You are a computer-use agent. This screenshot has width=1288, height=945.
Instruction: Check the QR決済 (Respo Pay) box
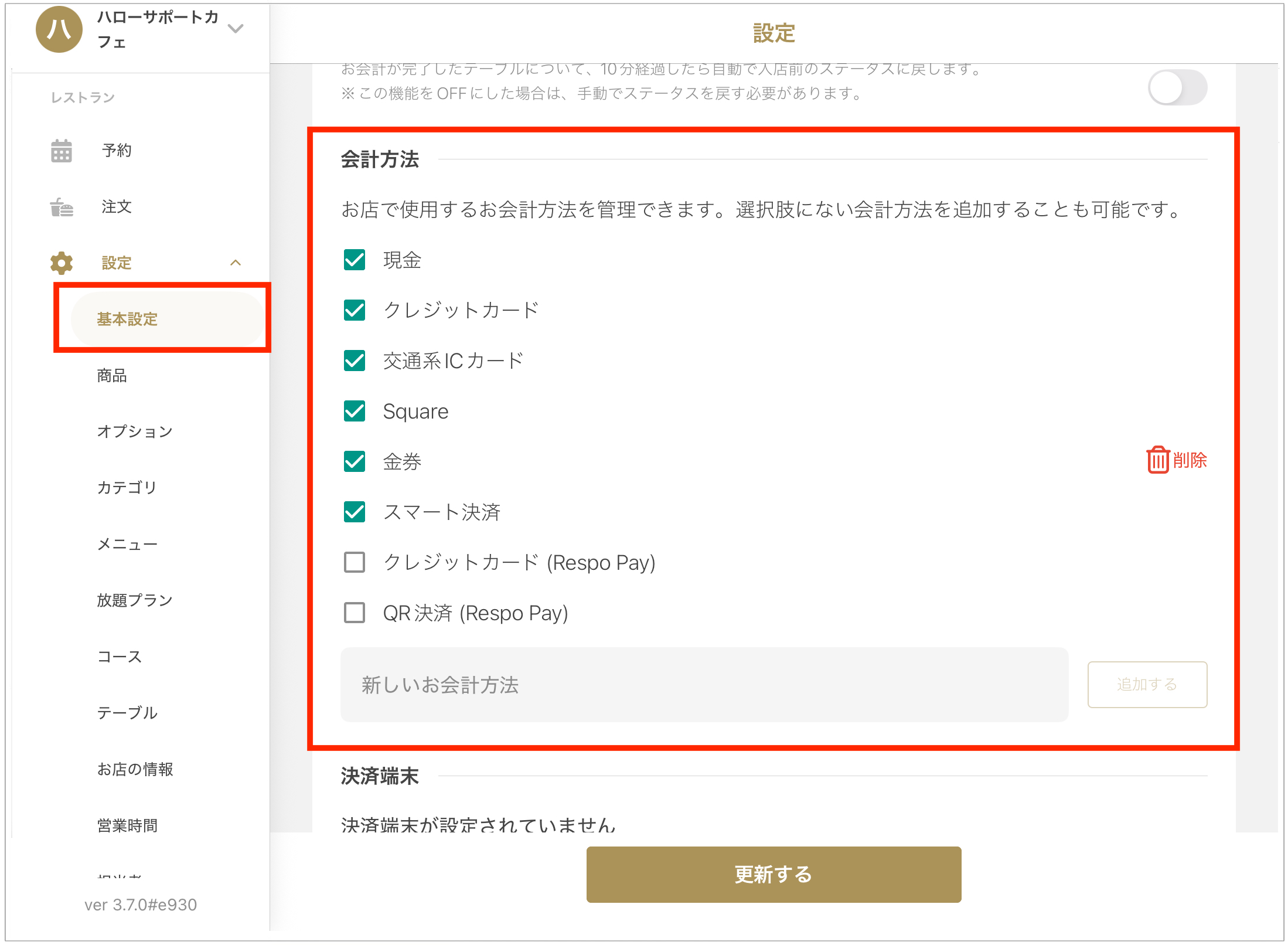coord(355,613)
